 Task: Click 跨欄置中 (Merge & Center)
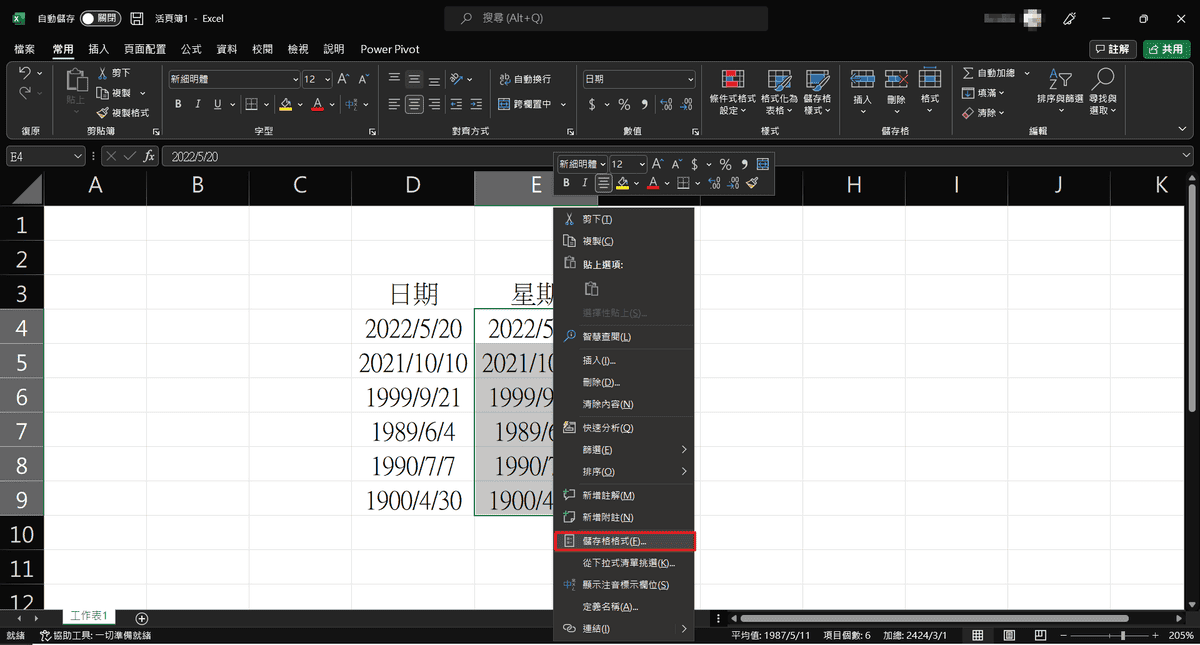click(x=526, y=104)
